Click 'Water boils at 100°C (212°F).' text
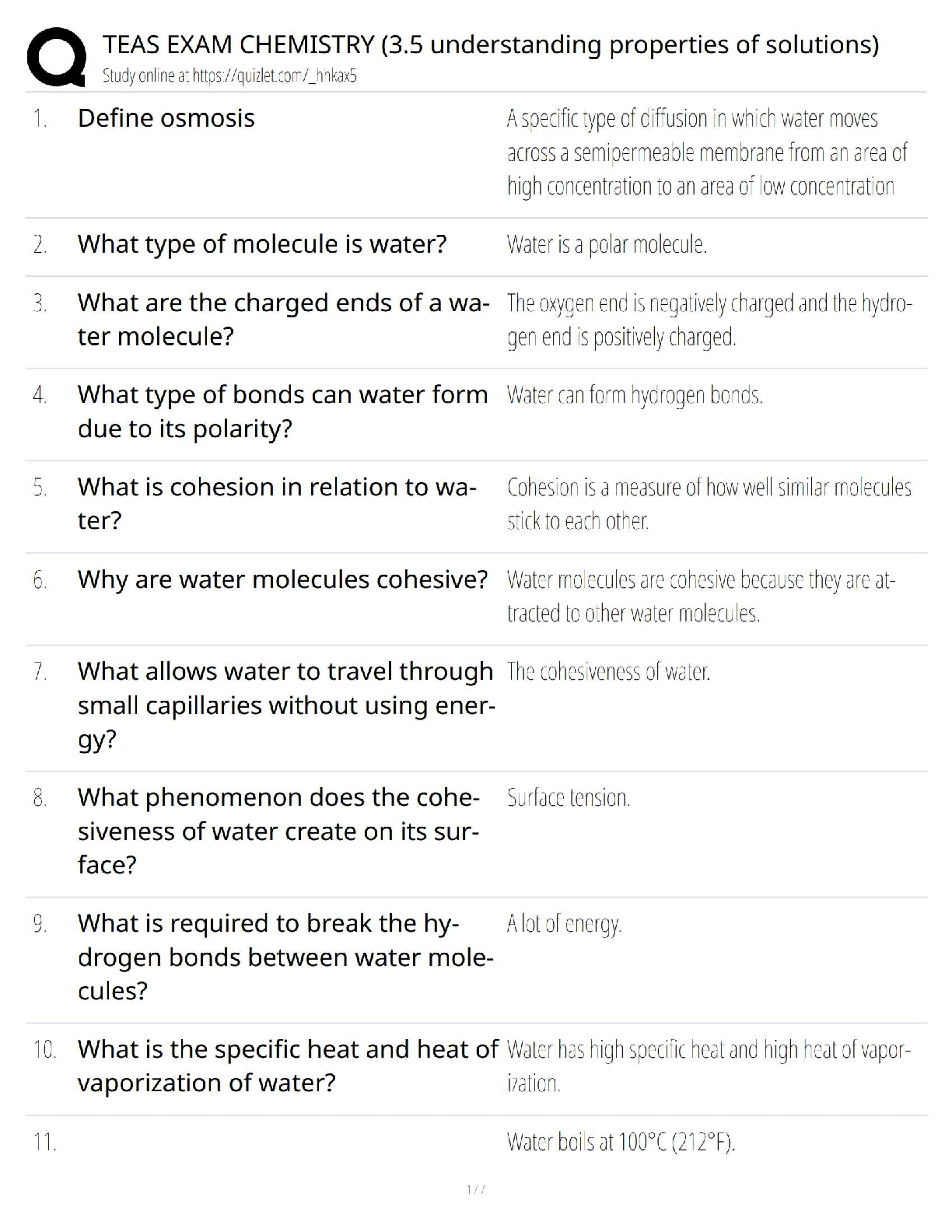 click(621, 1142)
